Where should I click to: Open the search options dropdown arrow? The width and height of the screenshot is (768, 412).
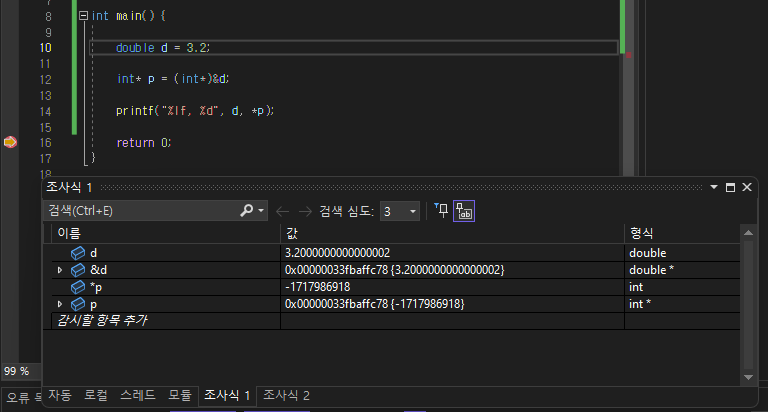click(x=261, y=211)
